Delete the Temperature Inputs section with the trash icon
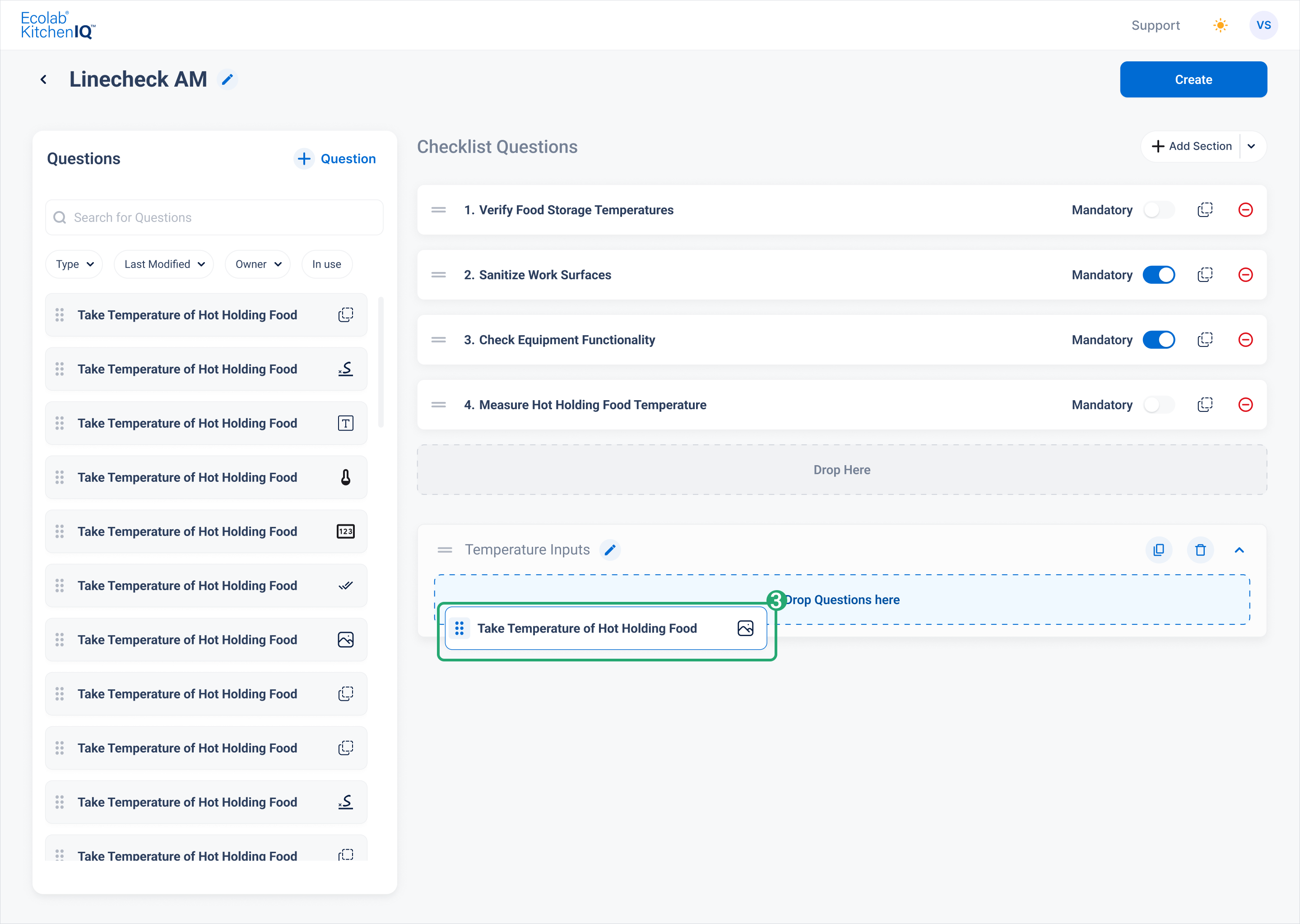 point(1200,550)
